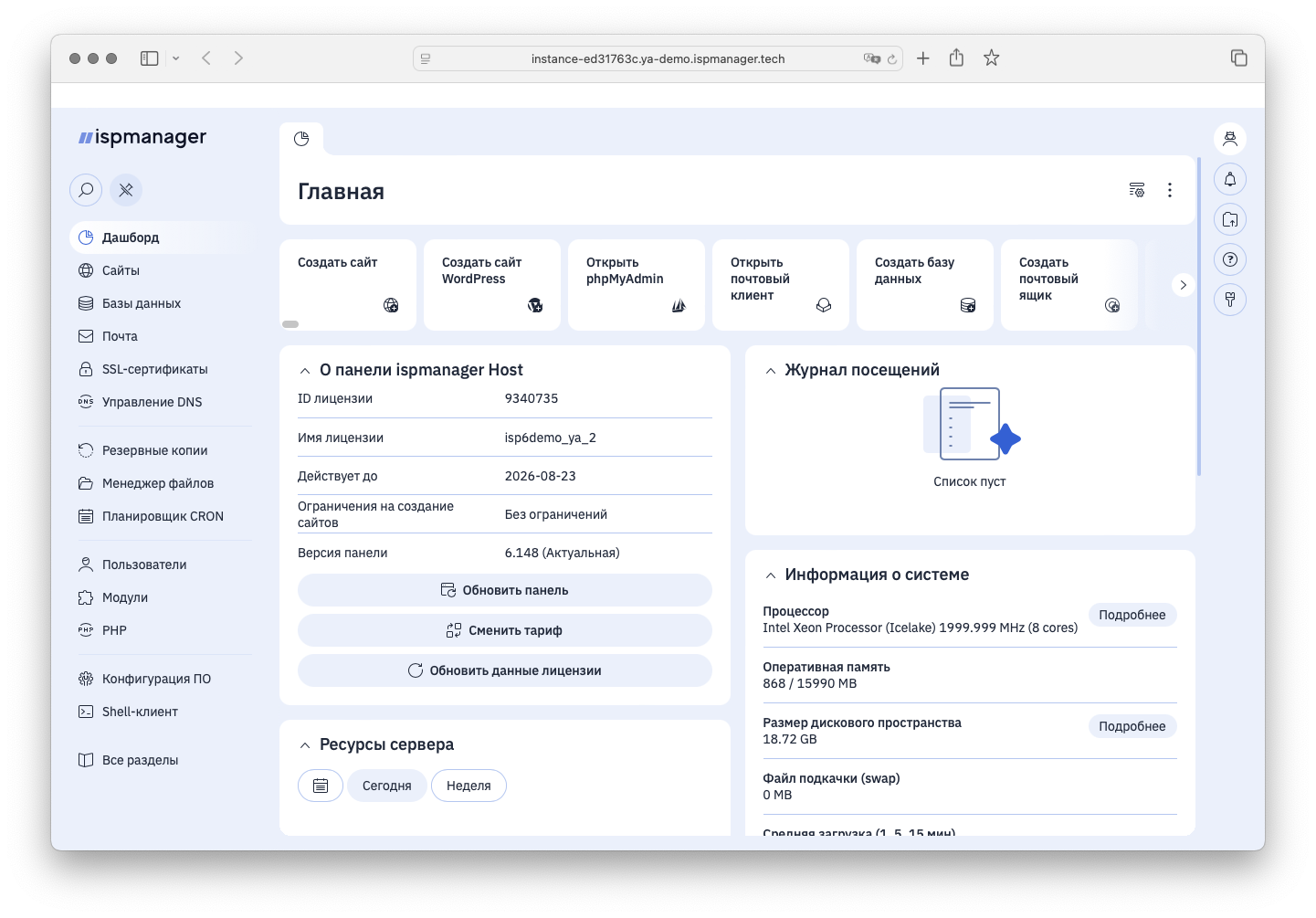Open SSL-сертификаты section
Screen dimensions: 1316x918
[161, 369]
